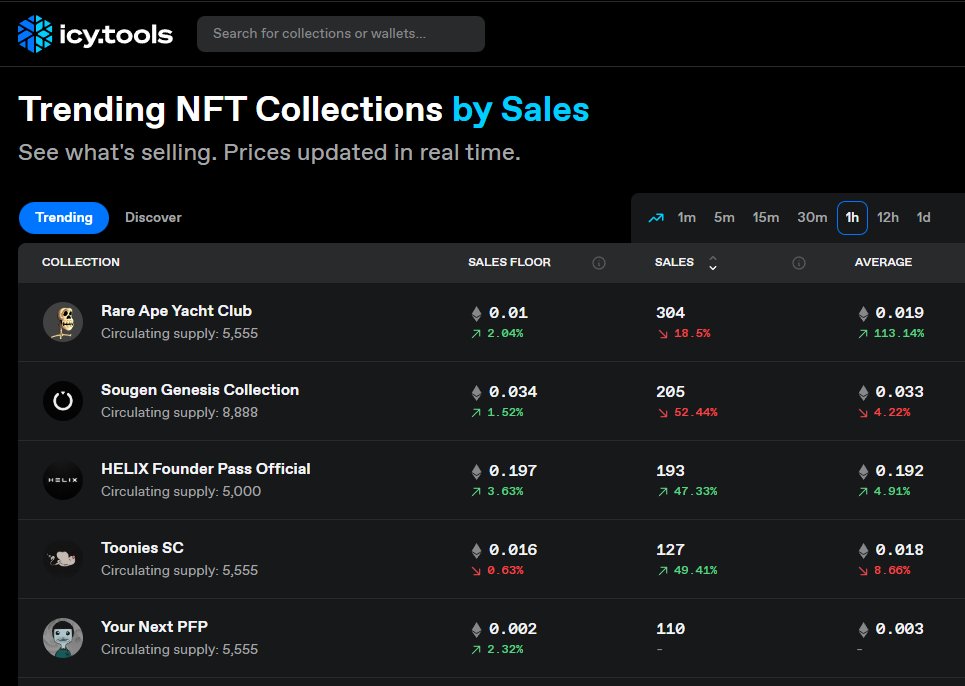The image size is (965, 686).
Task: Click the Ethereum icon beside floor 0.016
Action: pos(476,551)
